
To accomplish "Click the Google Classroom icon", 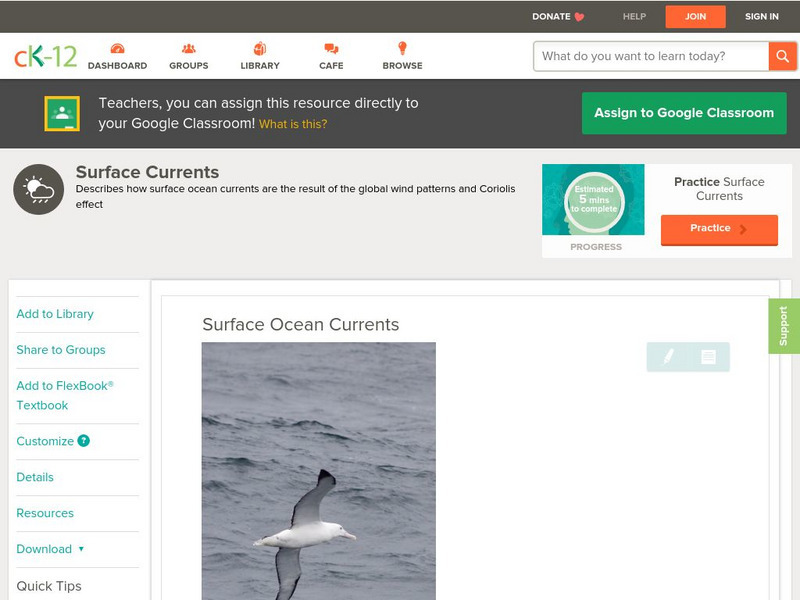I will (x=62, y=113).
